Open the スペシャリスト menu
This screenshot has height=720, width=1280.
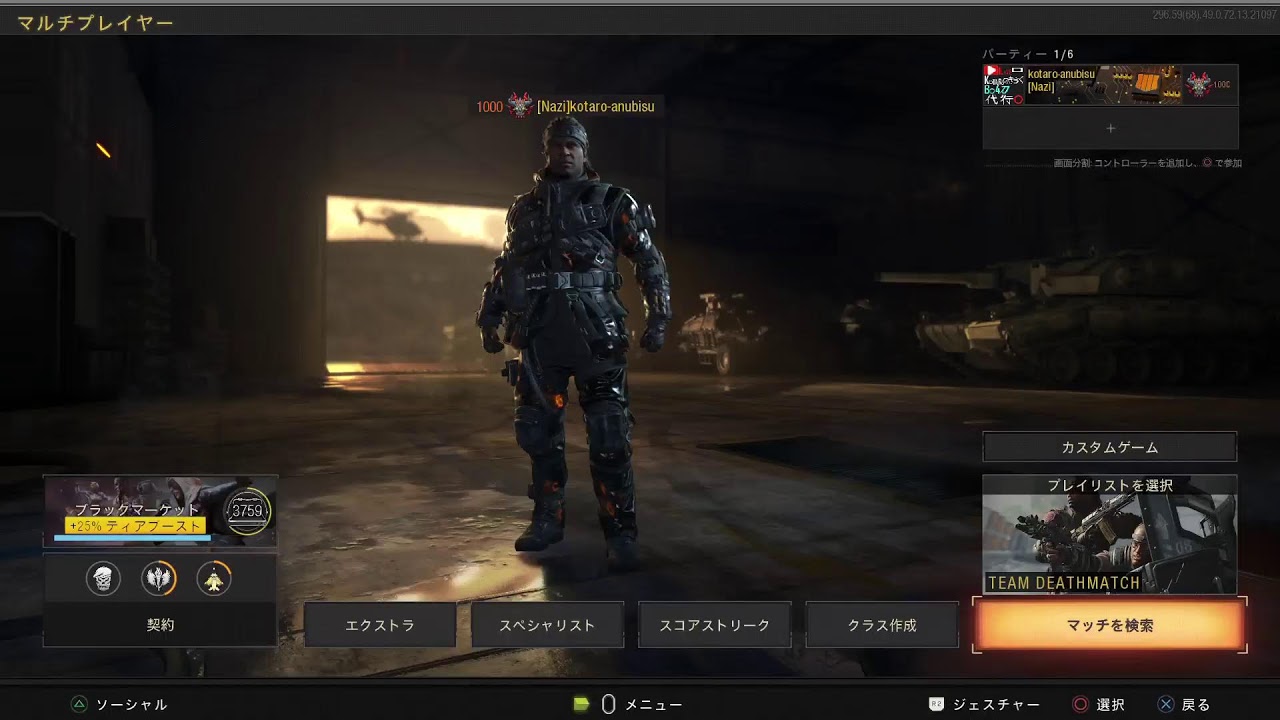(547, 625)
